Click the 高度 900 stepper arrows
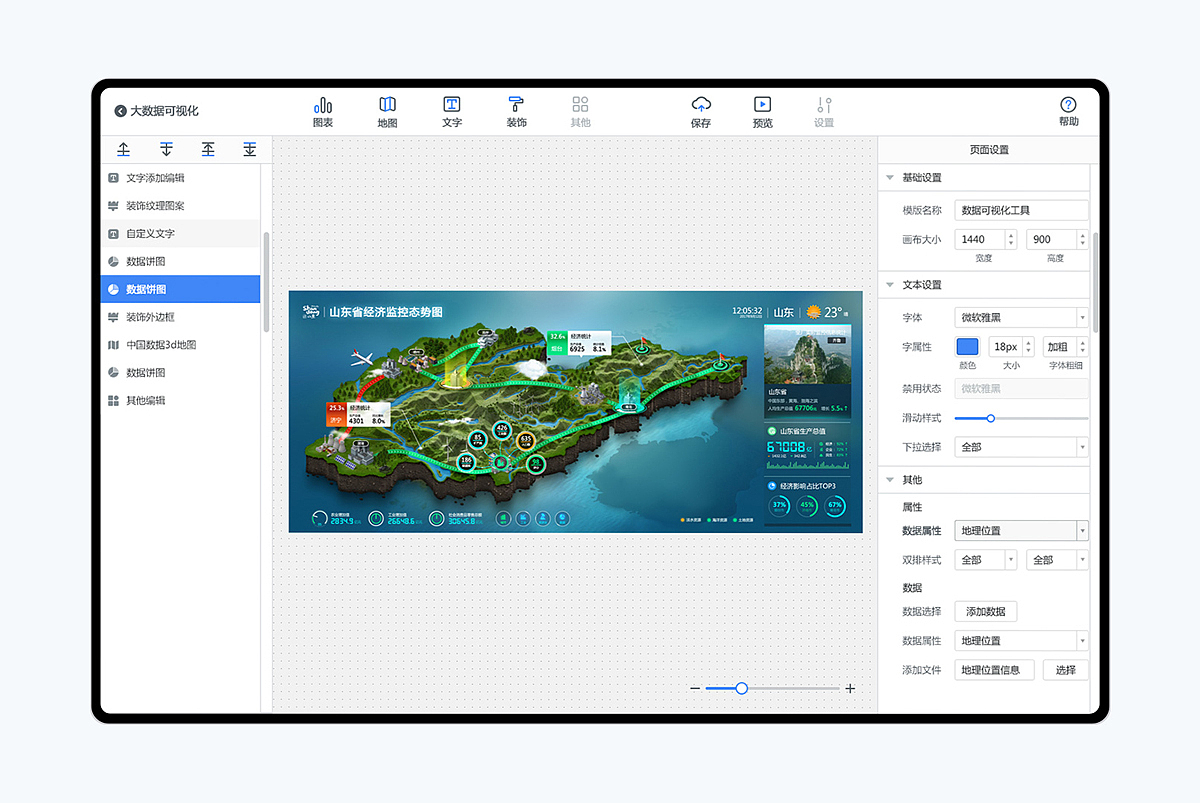 click(x=1082, y=239)
